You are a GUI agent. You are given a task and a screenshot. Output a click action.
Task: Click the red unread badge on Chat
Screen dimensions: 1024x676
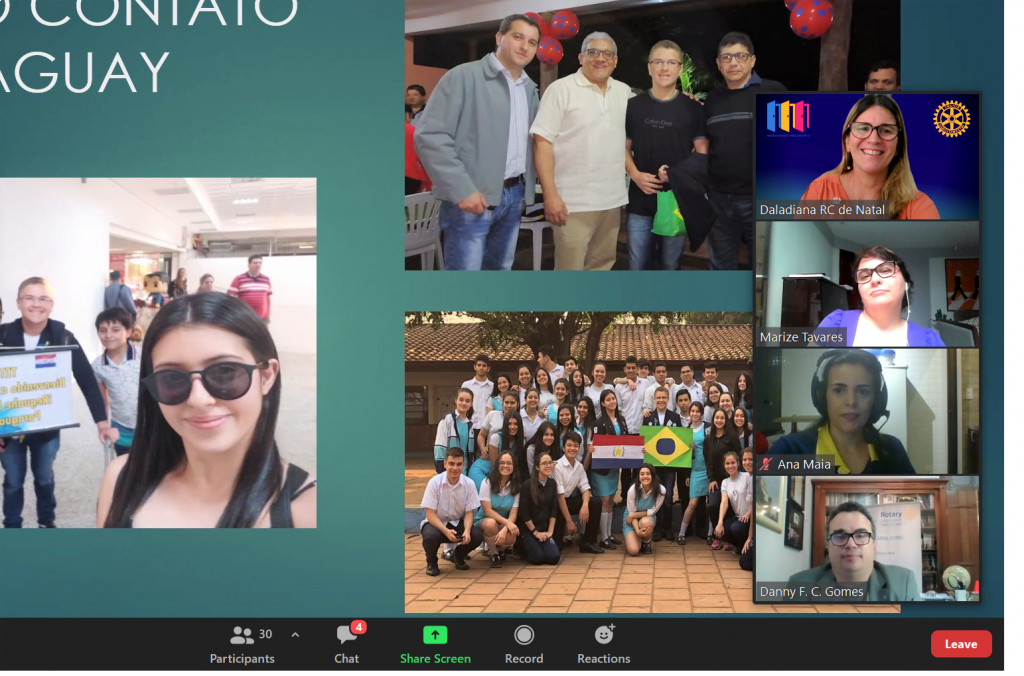358,627
